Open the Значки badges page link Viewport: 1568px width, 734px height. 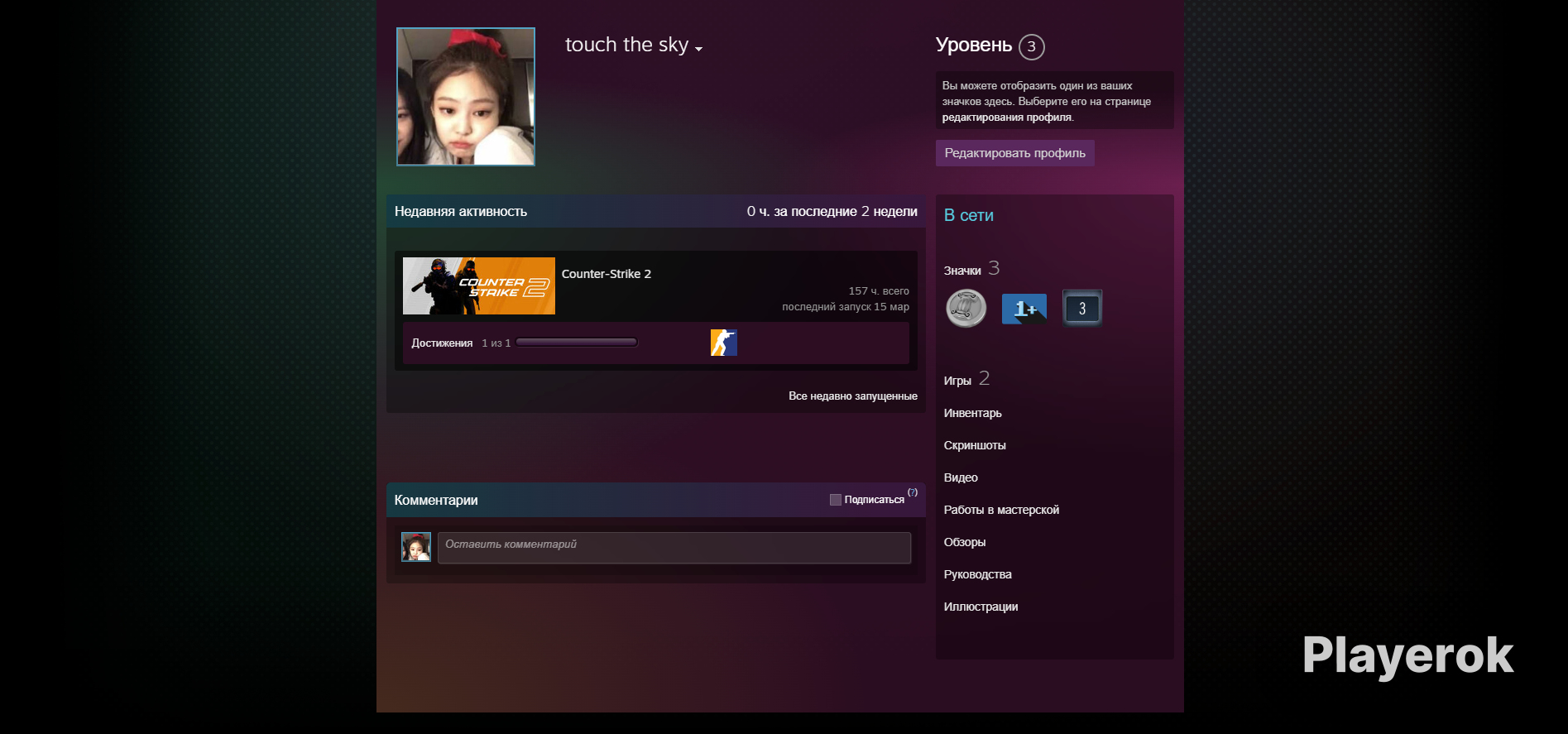962,271
